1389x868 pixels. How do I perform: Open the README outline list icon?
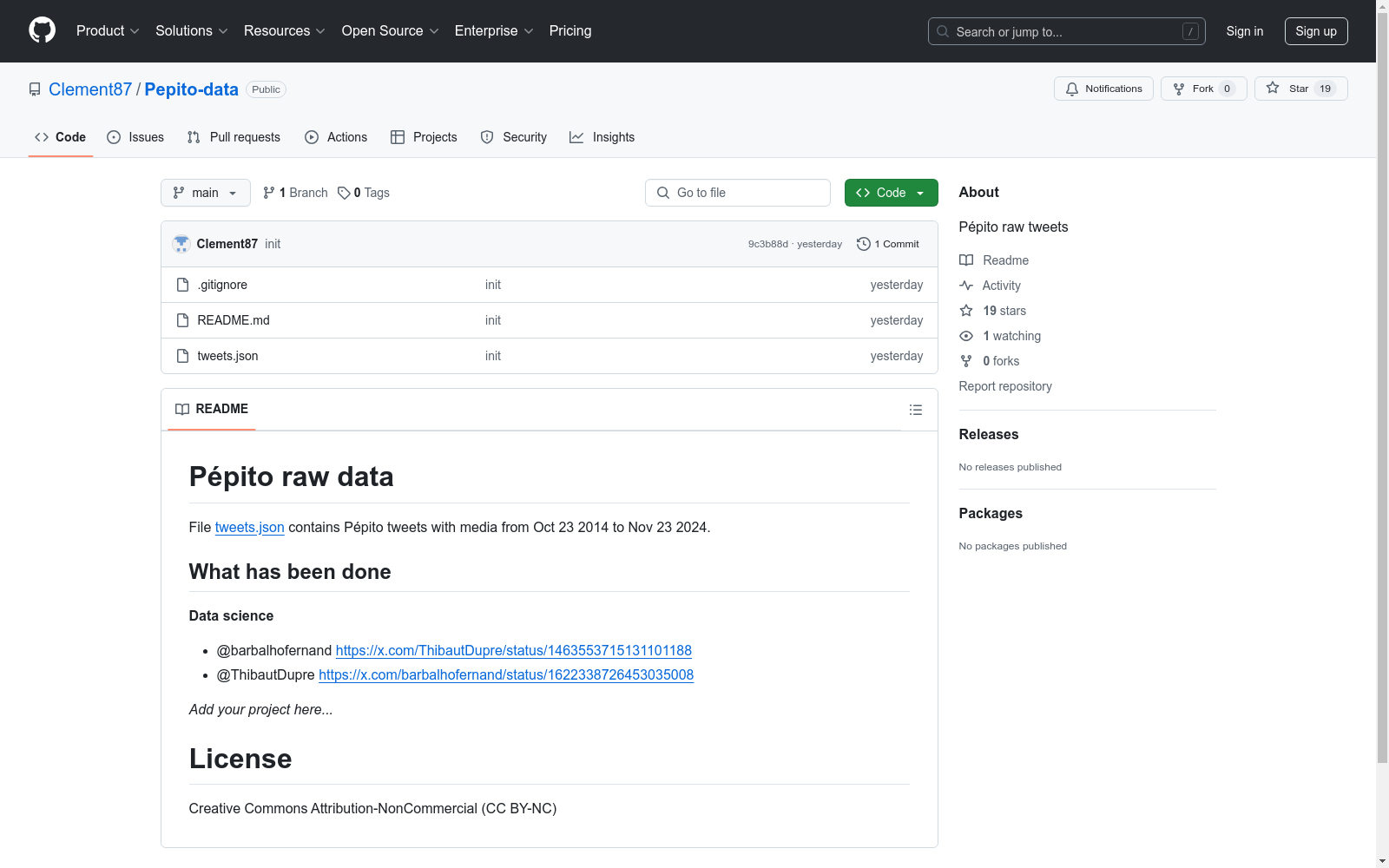click(x=916, y=410)
